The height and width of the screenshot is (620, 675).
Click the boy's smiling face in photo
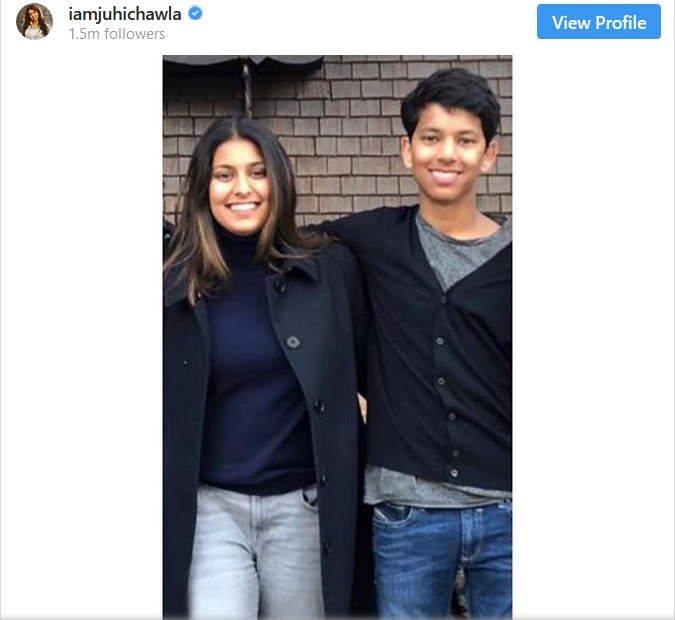point(446,155)
